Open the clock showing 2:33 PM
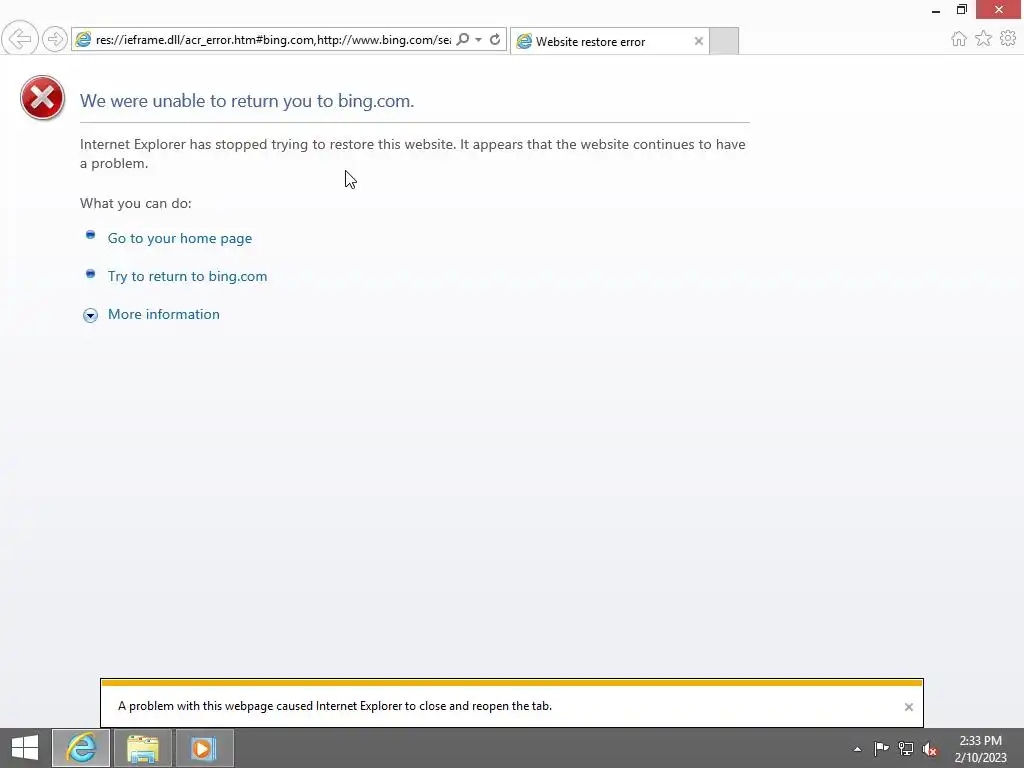This screenshot has width=1024, height=768. pyautogui.click(x=980, y=749)
